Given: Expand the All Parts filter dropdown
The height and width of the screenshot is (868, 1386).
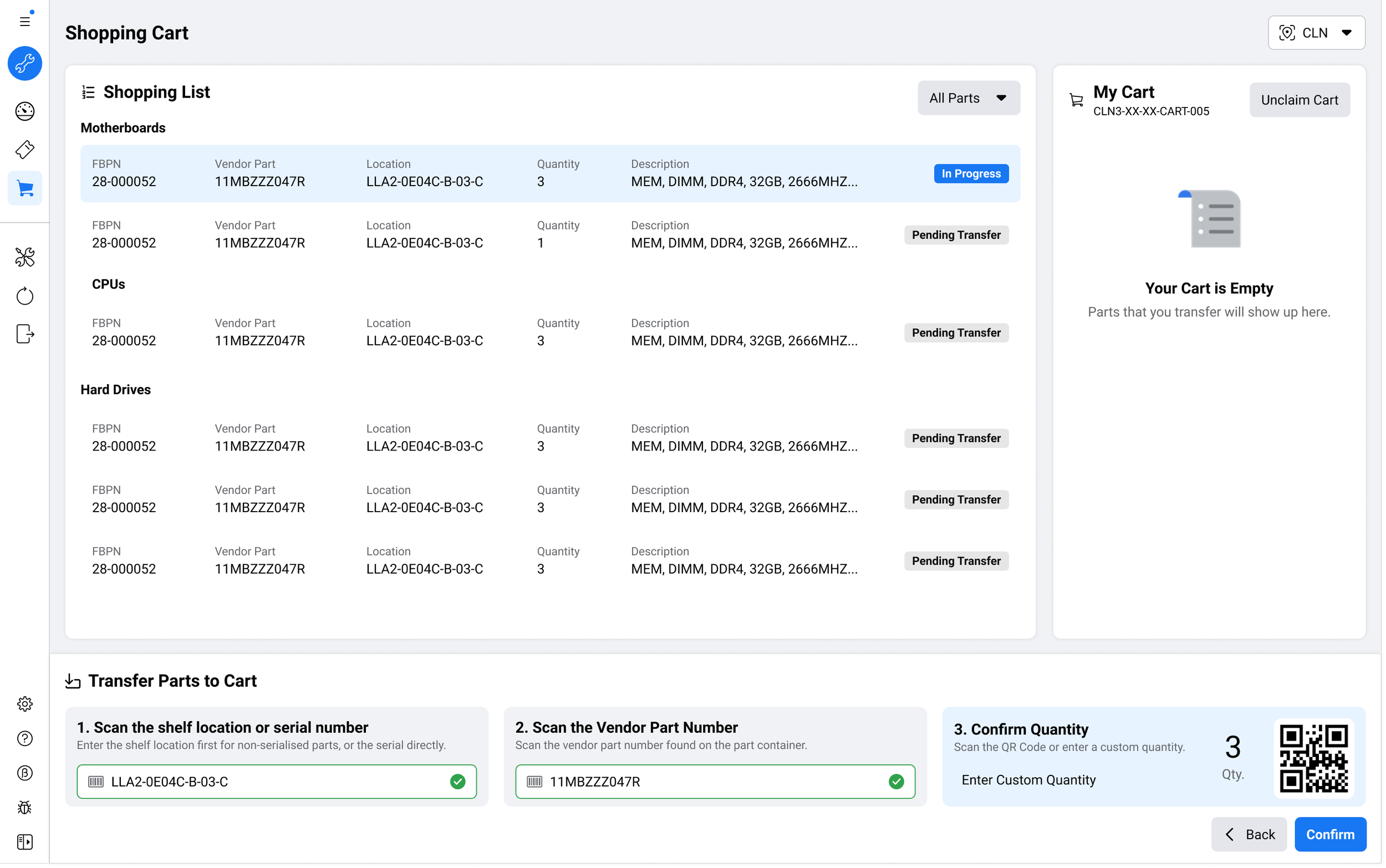Looking at the screenshot, I should [x=968, y=98].
